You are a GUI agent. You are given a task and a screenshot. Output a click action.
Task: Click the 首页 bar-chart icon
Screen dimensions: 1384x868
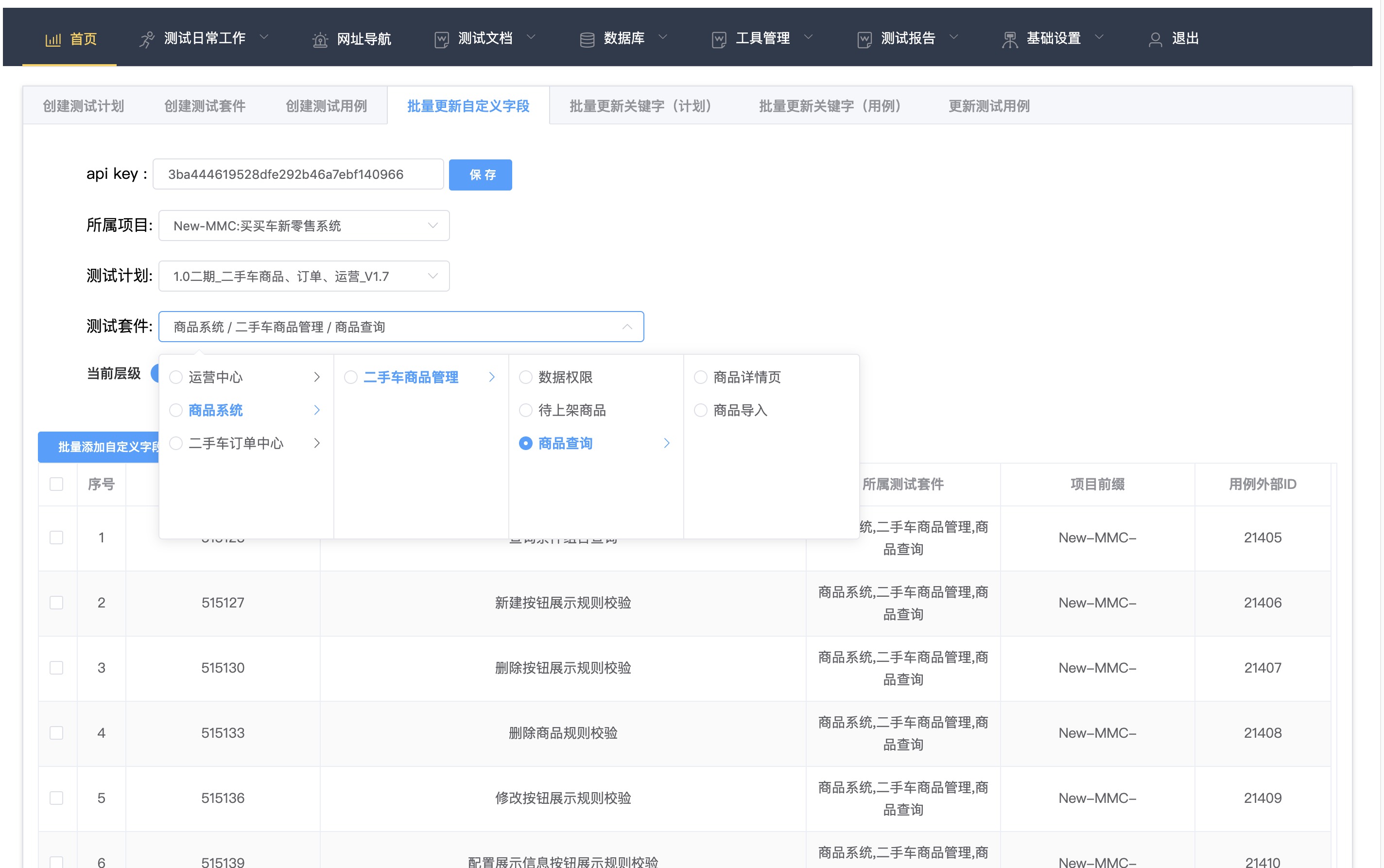pos(53,40)
